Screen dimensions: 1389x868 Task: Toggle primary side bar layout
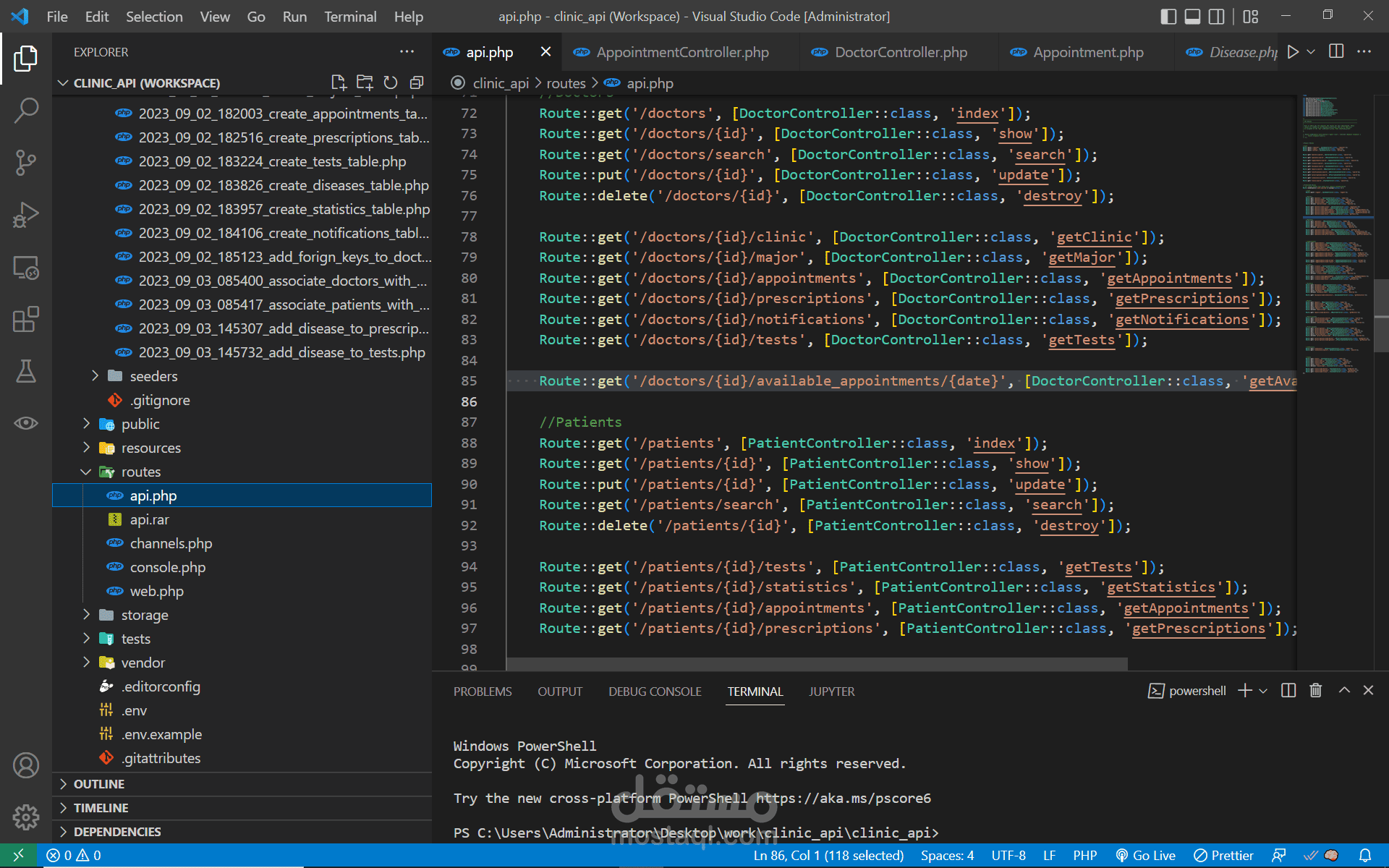click(1168, 16)
